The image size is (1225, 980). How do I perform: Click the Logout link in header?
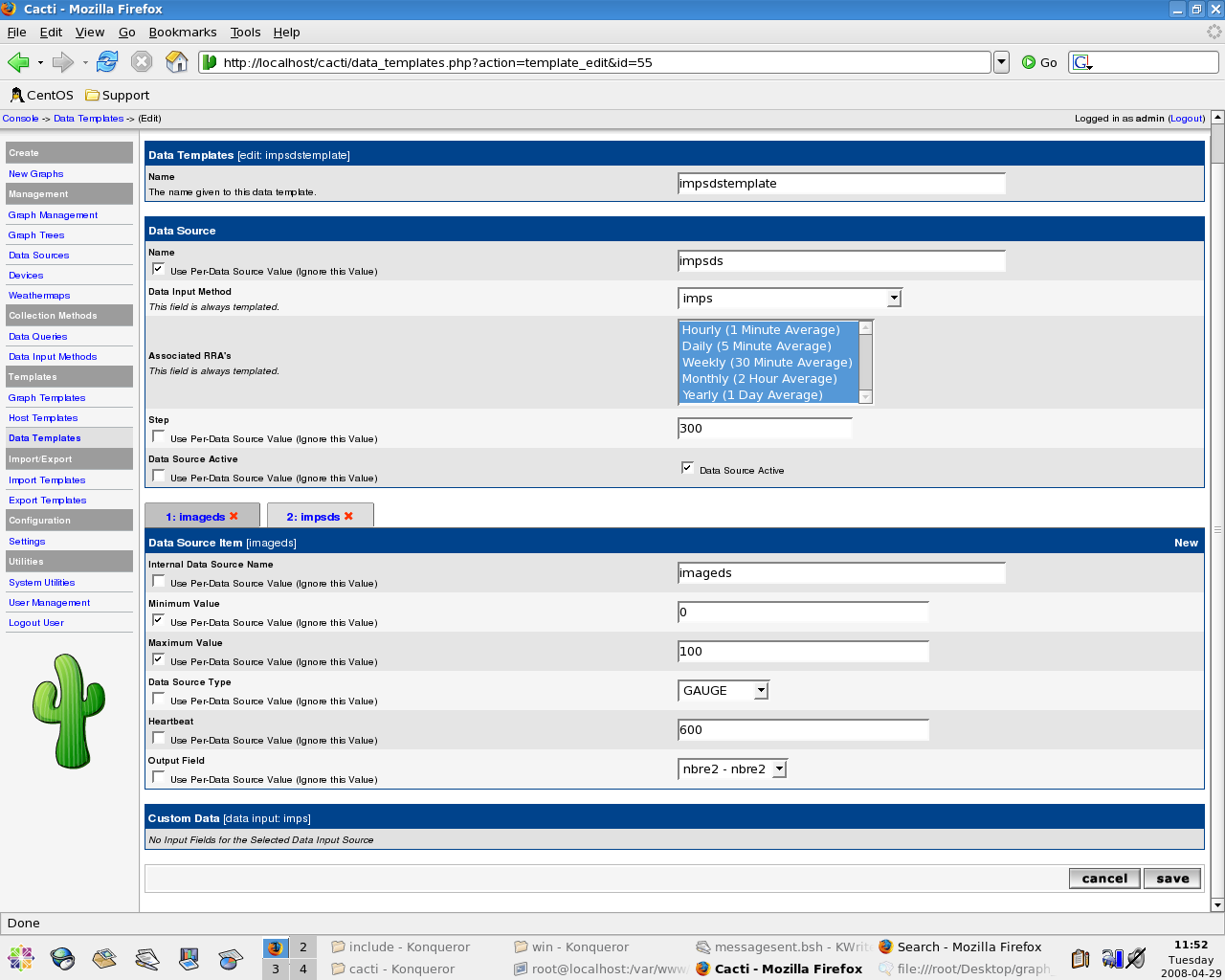click(1187, 119)
